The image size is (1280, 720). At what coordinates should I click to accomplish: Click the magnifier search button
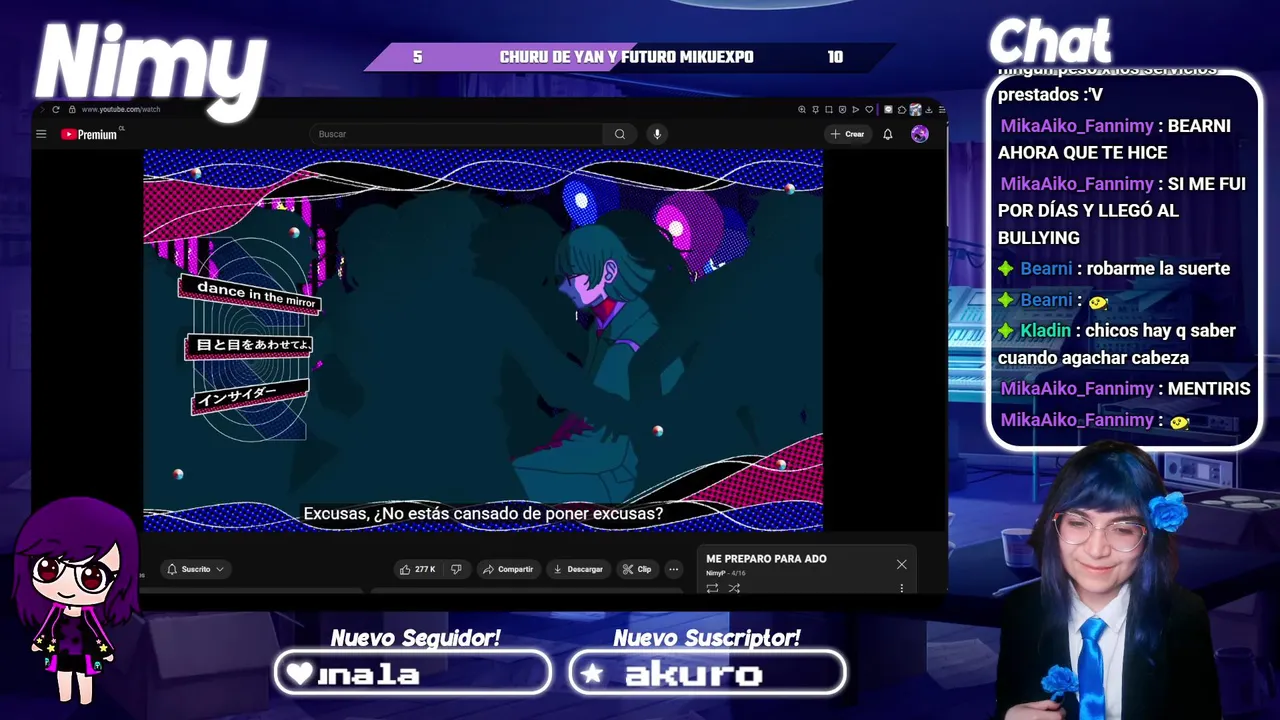click(x=620, y=134)
